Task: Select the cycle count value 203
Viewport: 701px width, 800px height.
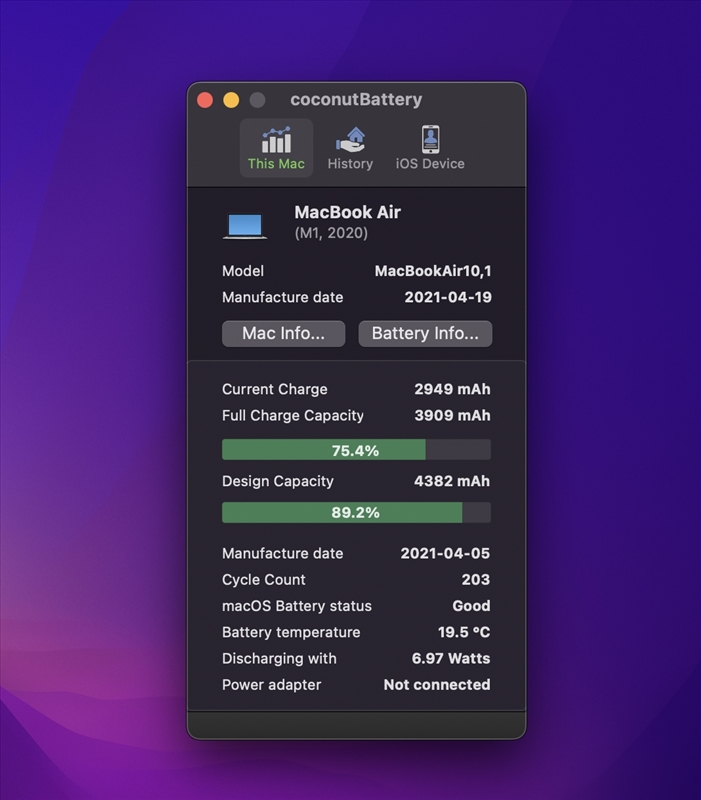Action: pos(475,580)
